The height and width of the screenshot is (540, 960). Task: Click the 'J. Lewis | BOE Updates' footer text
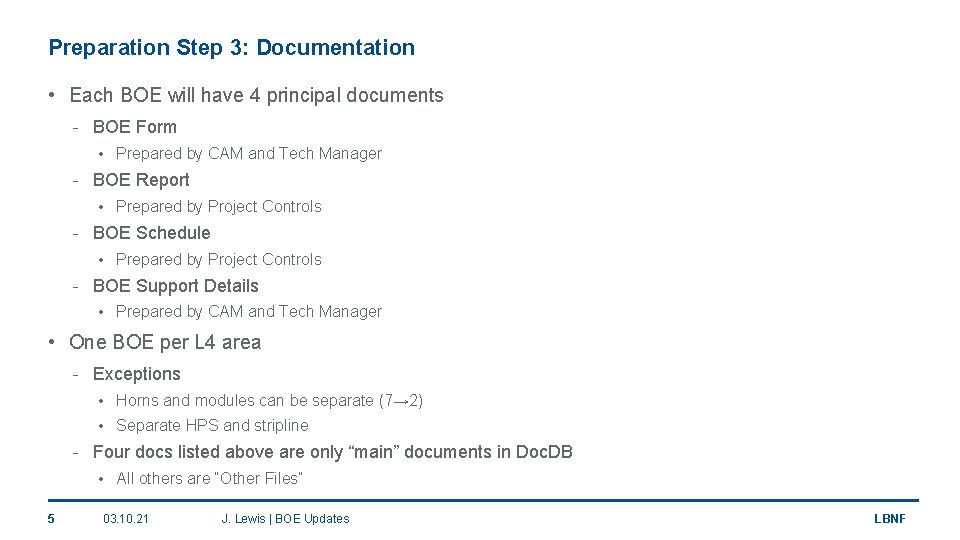[285, 519]
